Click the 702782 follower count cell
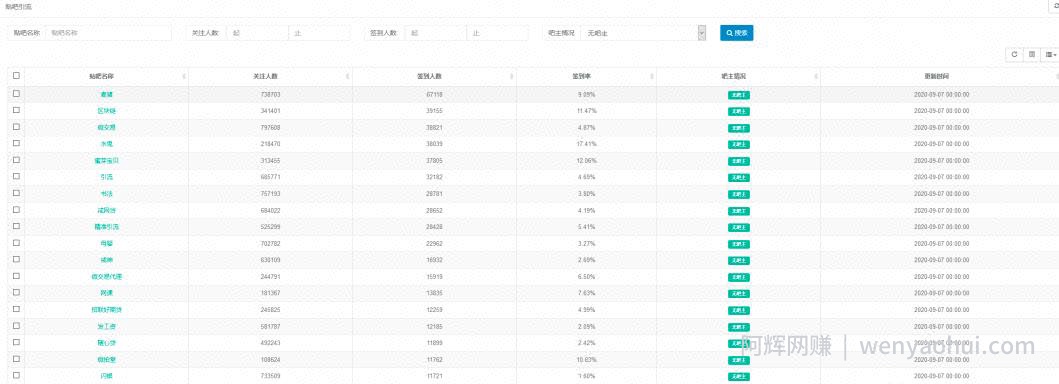The width and height of the screenshot is (1059, 384). point(270,243)
